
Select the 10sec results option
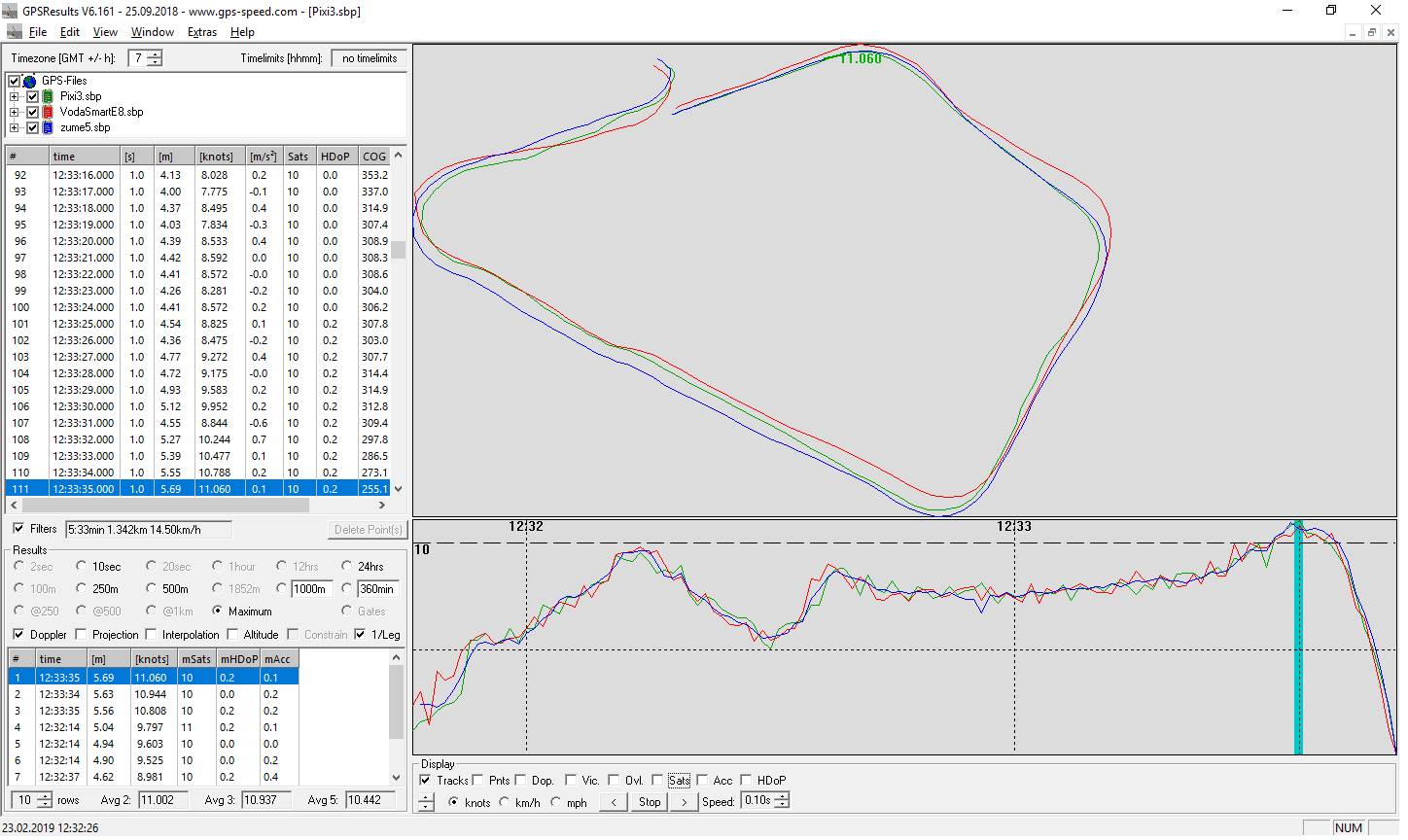click(x=82, y=566)
